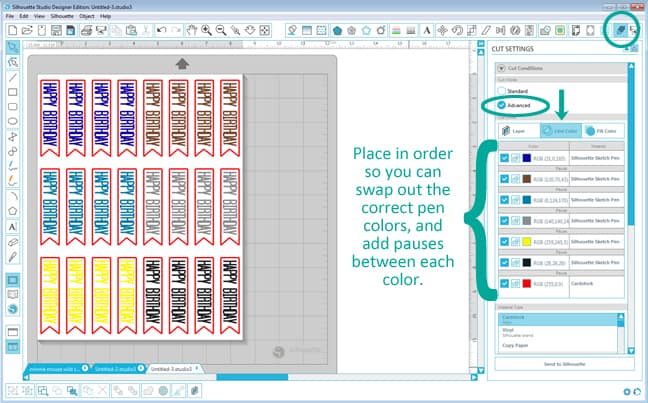Uncheck the teal blue line color row
The width and height of the screenshot is (648, 403).
(x=504, y=200)
